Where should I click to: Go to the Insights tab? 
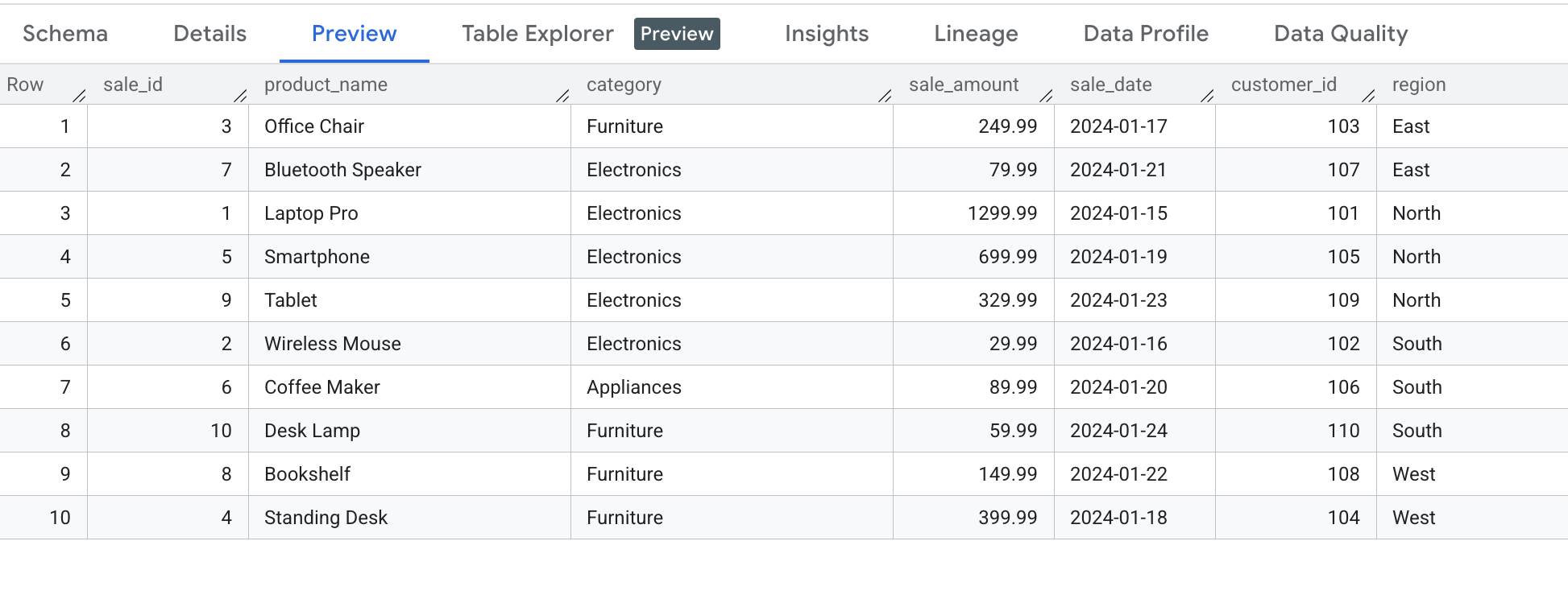(x=827, y=34)
